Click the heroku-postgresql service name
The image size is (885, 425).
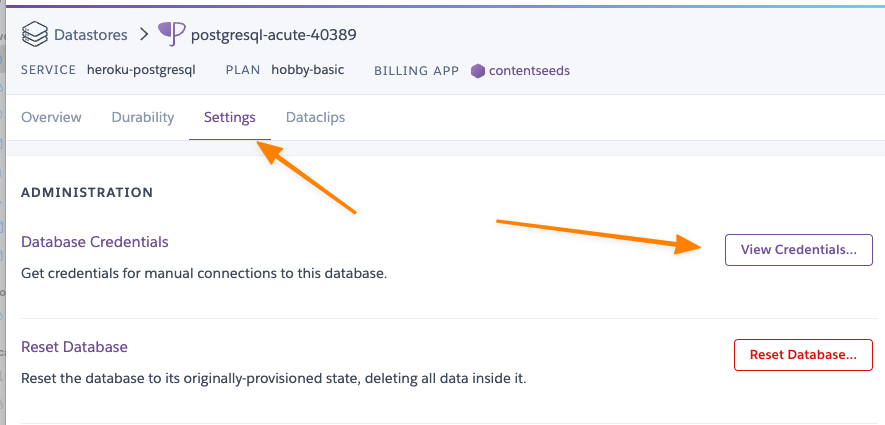pyautogui.click(x=141, y=70)
